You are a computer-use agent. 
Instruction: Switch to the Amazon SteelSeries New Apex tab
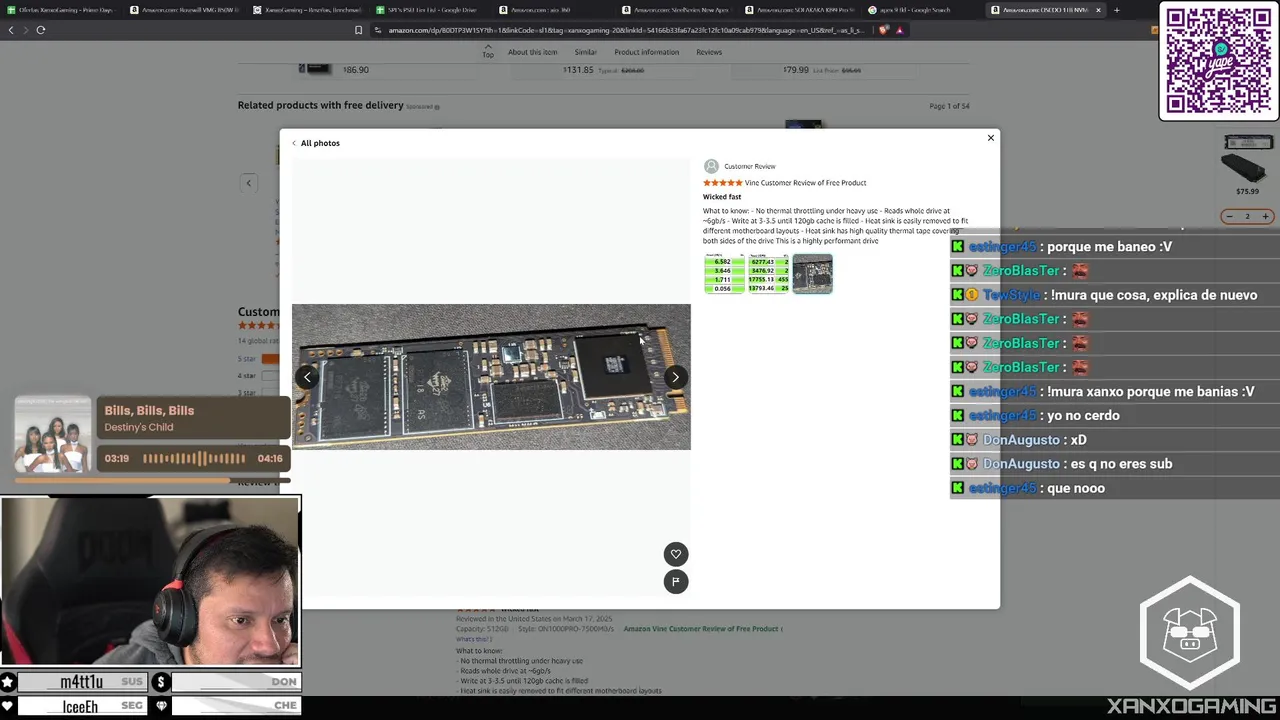click(x=676, y=10)
